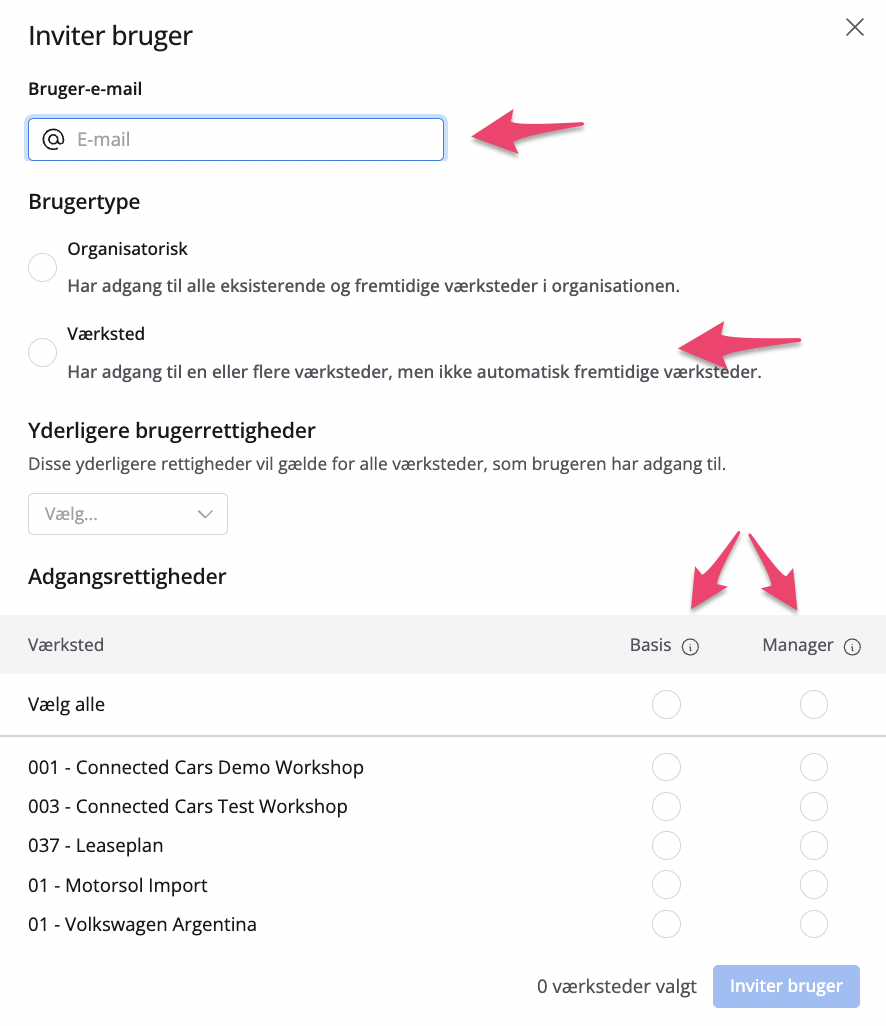Toggle Manager for Vælg alle
This screenshot has width=886, height=1026.
[x=814, y=704]
